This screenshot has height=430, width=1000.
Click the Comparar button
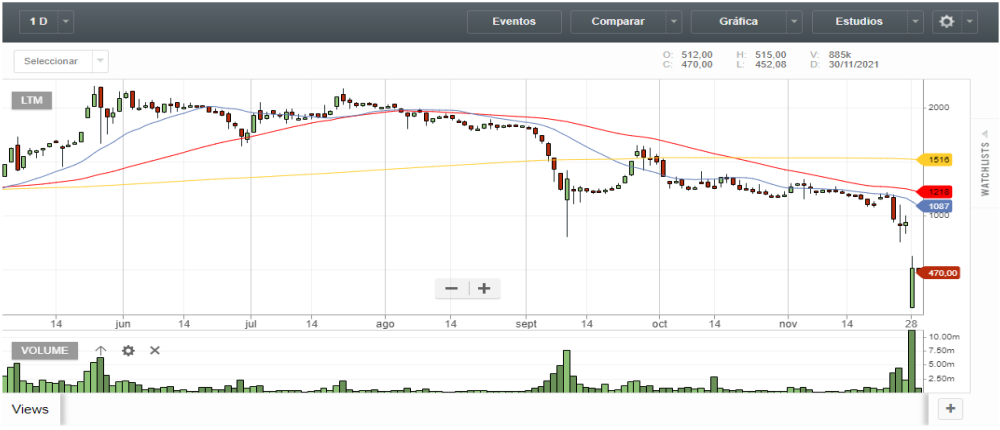618,22
